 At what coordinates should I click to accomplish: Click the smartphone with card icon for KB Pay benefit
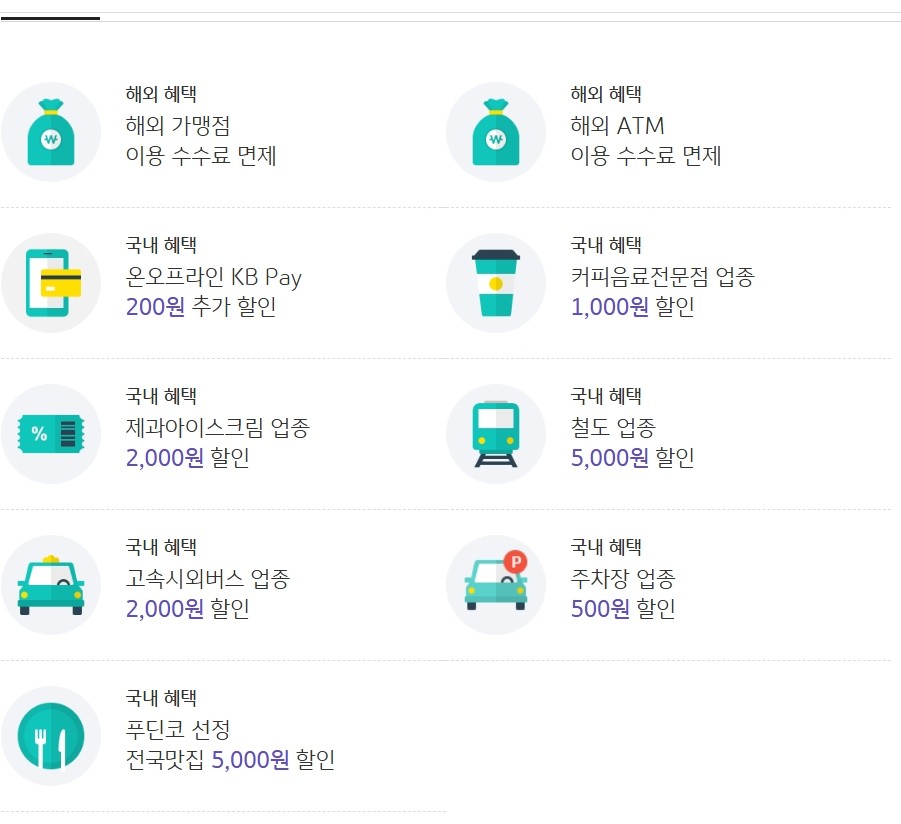point(51,282)
